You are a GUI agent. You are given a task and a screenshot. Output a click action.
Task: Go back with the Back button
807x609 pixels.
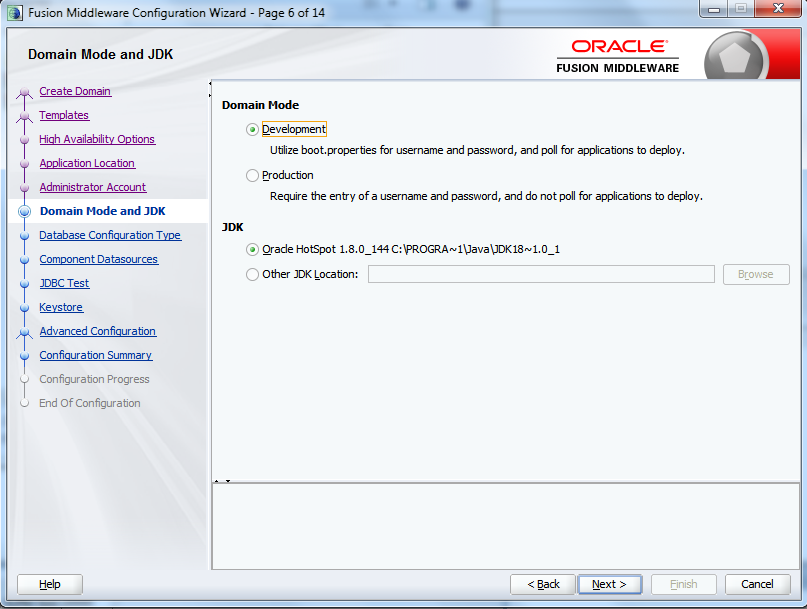pos(542,584)
